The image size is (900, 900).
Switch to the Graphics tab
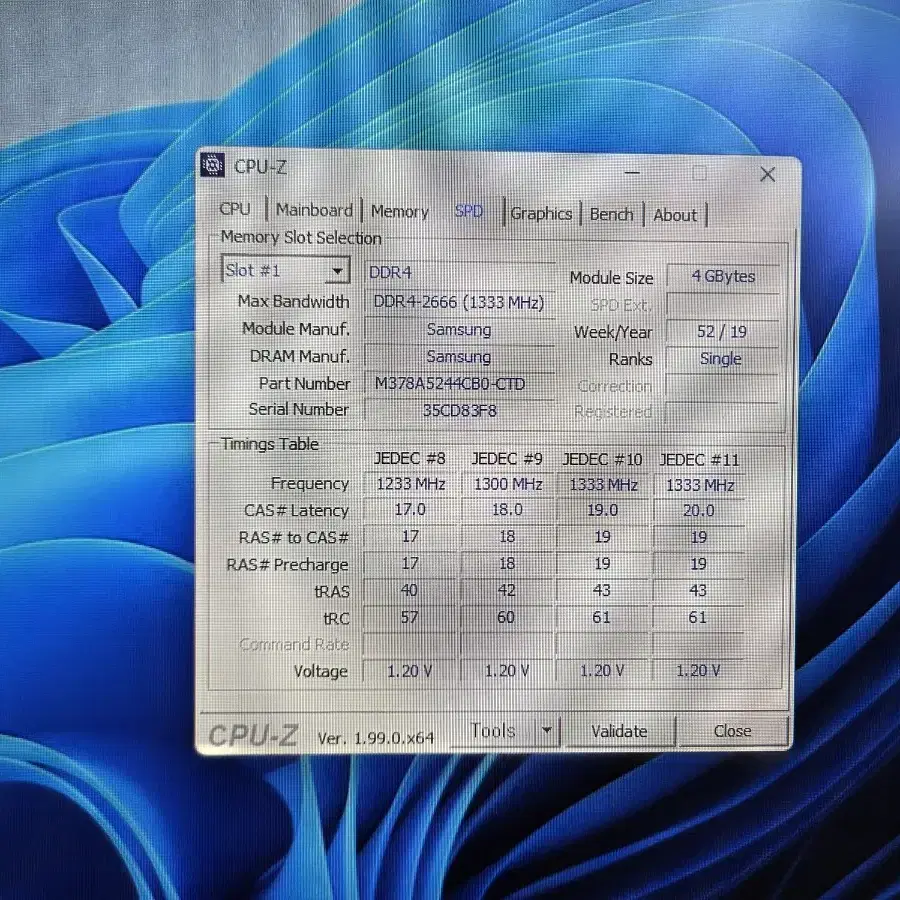(541, 213)
